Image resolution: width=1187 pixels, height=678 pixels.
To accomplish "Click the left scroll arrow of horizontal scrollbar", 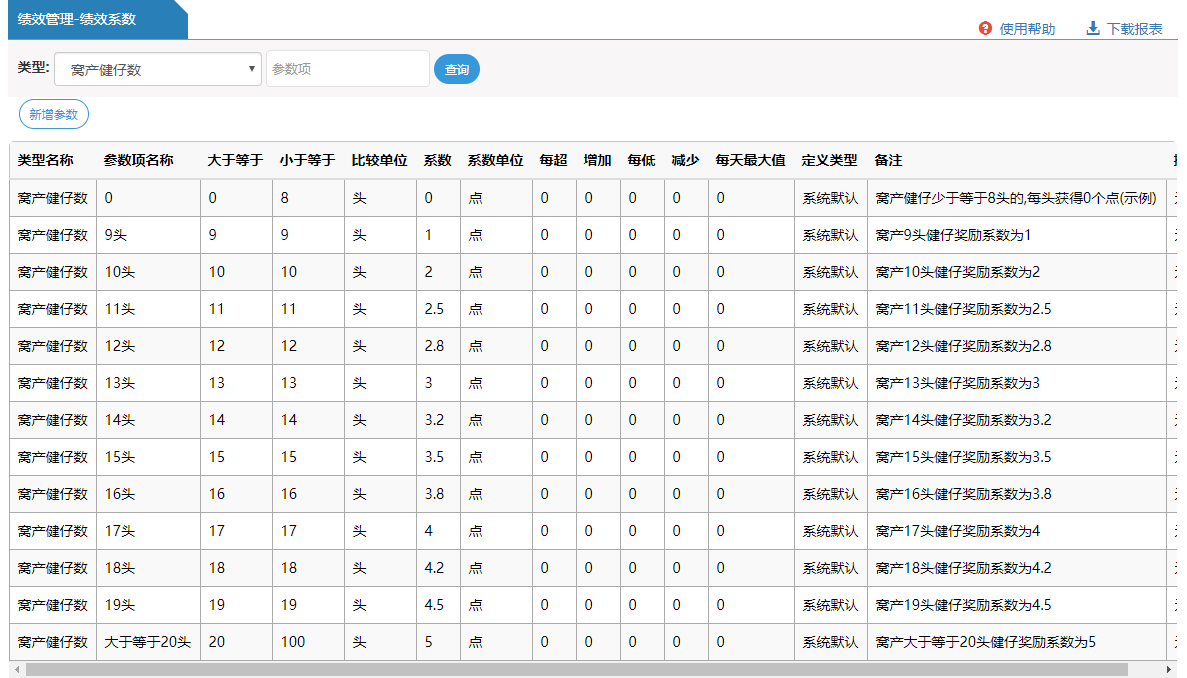I will (15, 669).
